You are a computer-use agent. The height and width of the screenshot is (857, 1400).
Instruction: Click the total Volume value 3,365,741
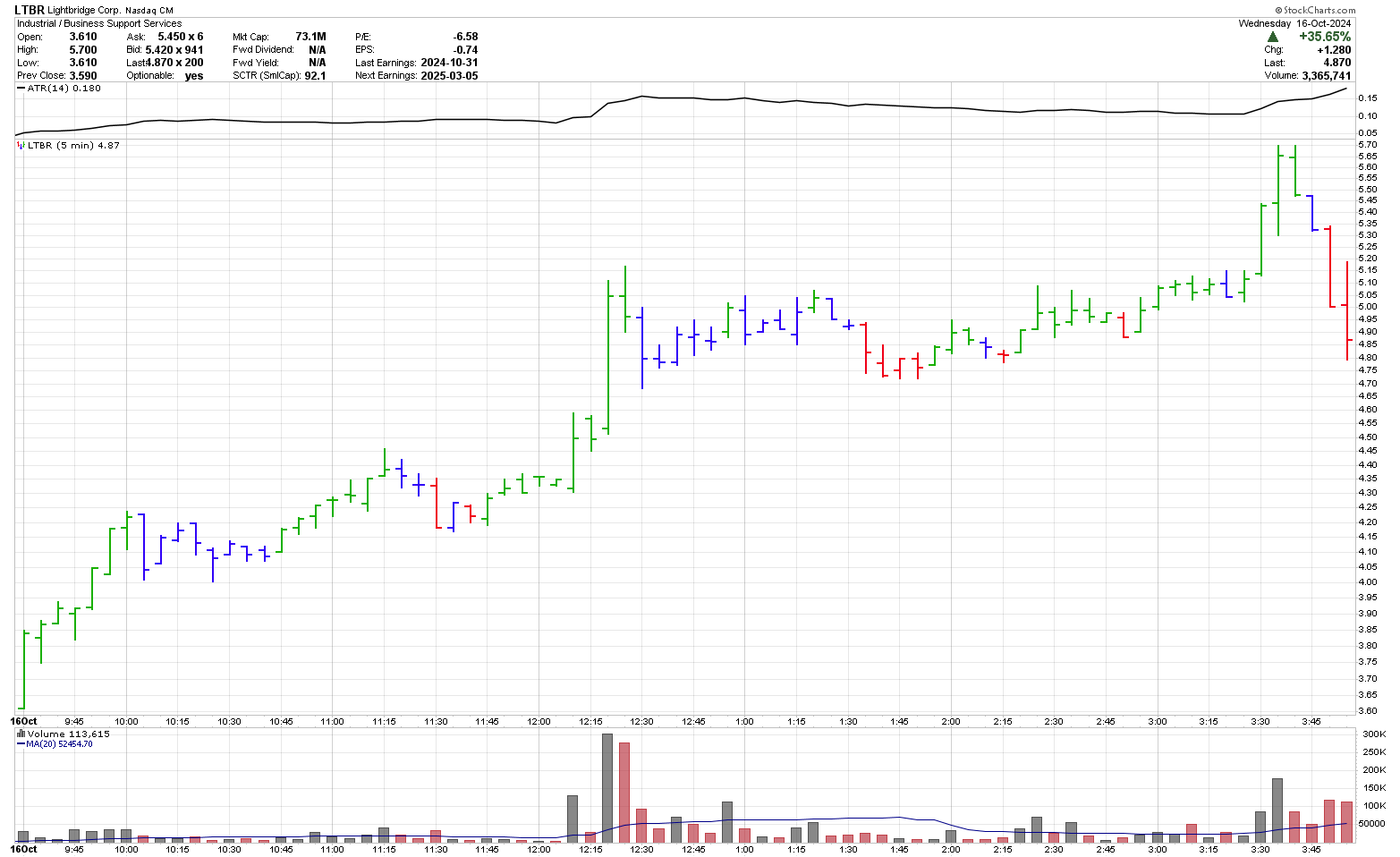(x=1327, y=76)
